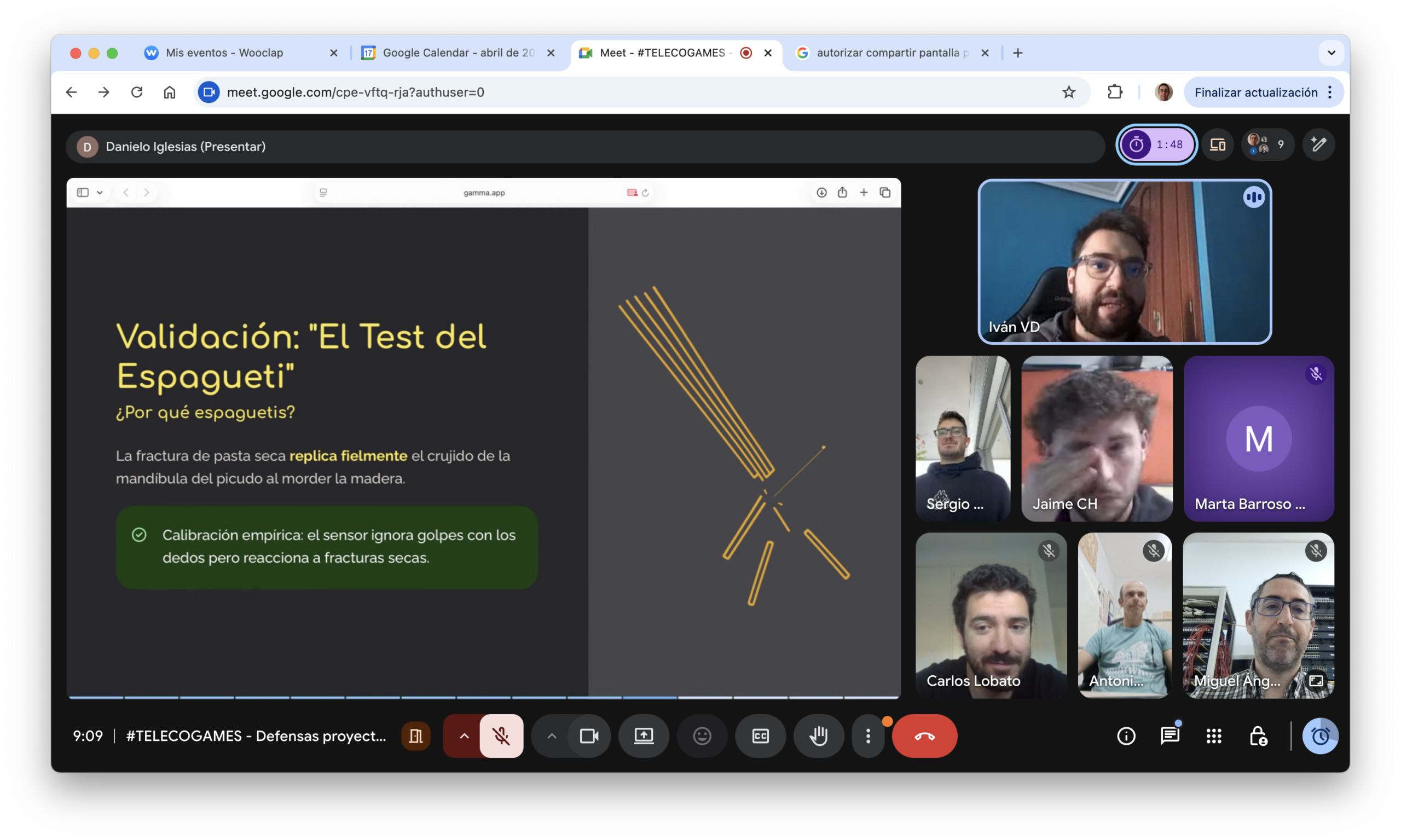
Task: Expand video settings chevron
Action: coord(551,736)
